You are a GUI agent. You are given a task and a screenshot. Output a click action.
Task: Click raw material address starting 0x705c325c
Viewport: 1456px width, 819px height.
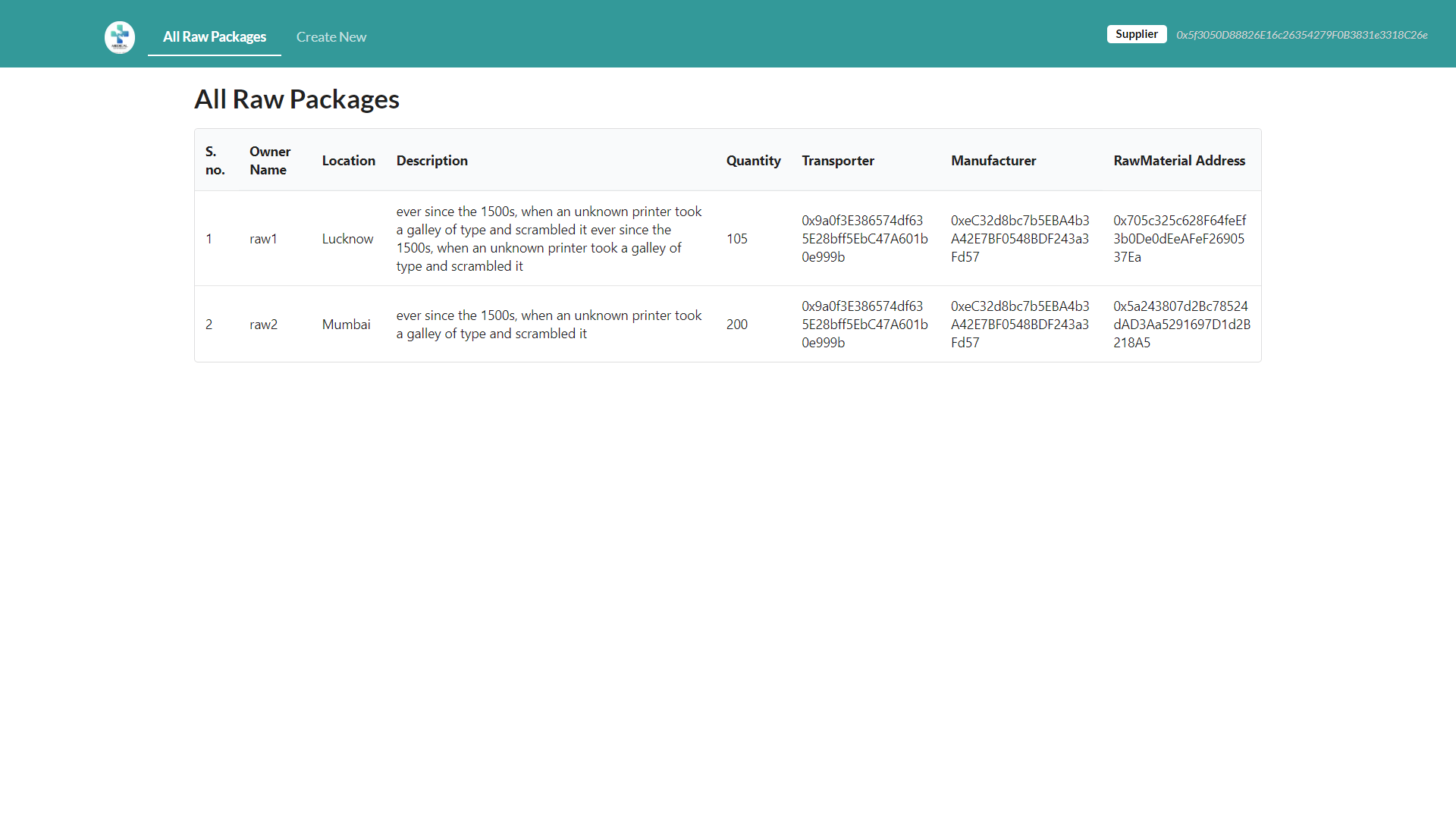1178,239
